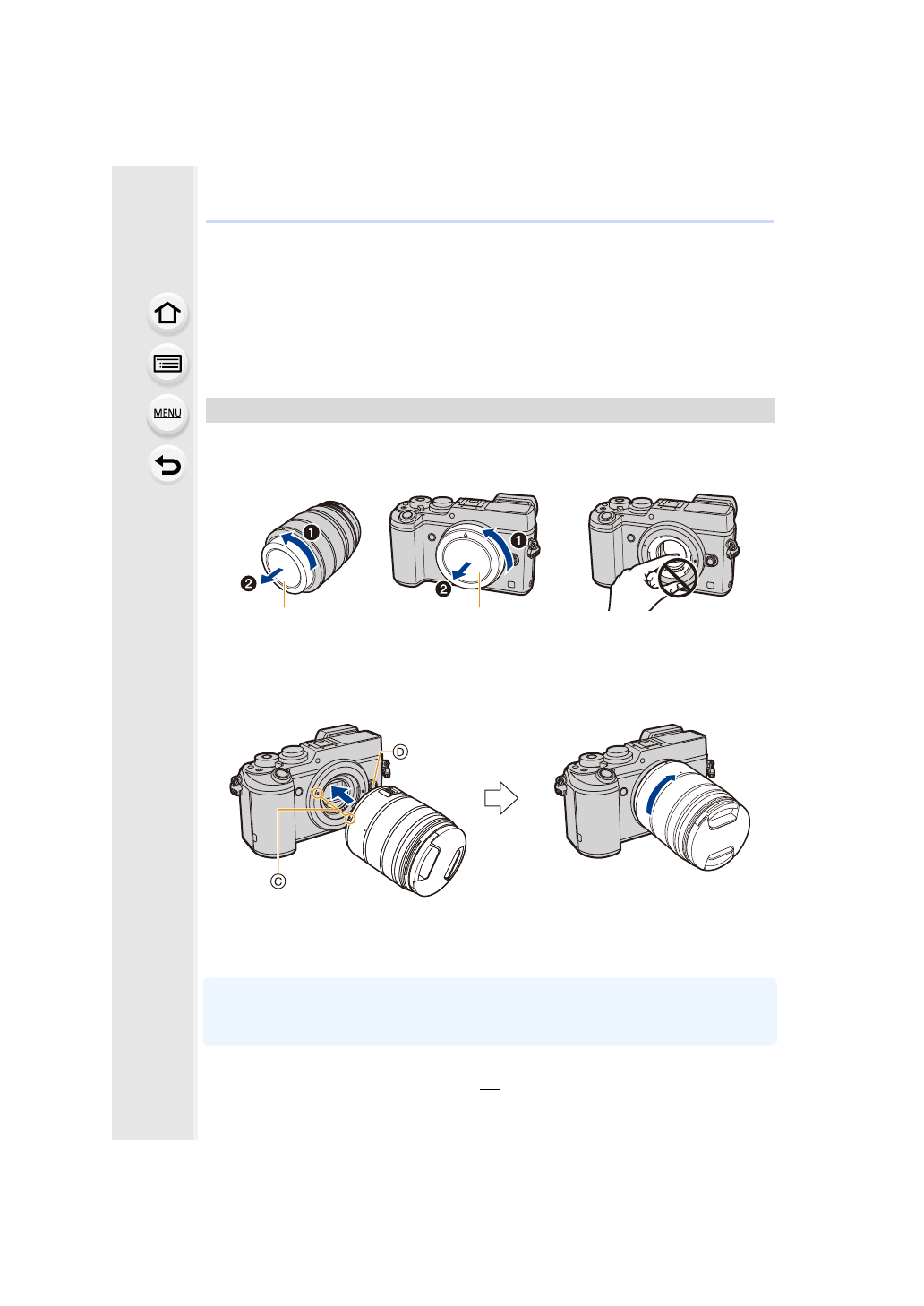Click the Home icon in sidebar
Viewport: 924px width, 1306px height.
point(167,314)
